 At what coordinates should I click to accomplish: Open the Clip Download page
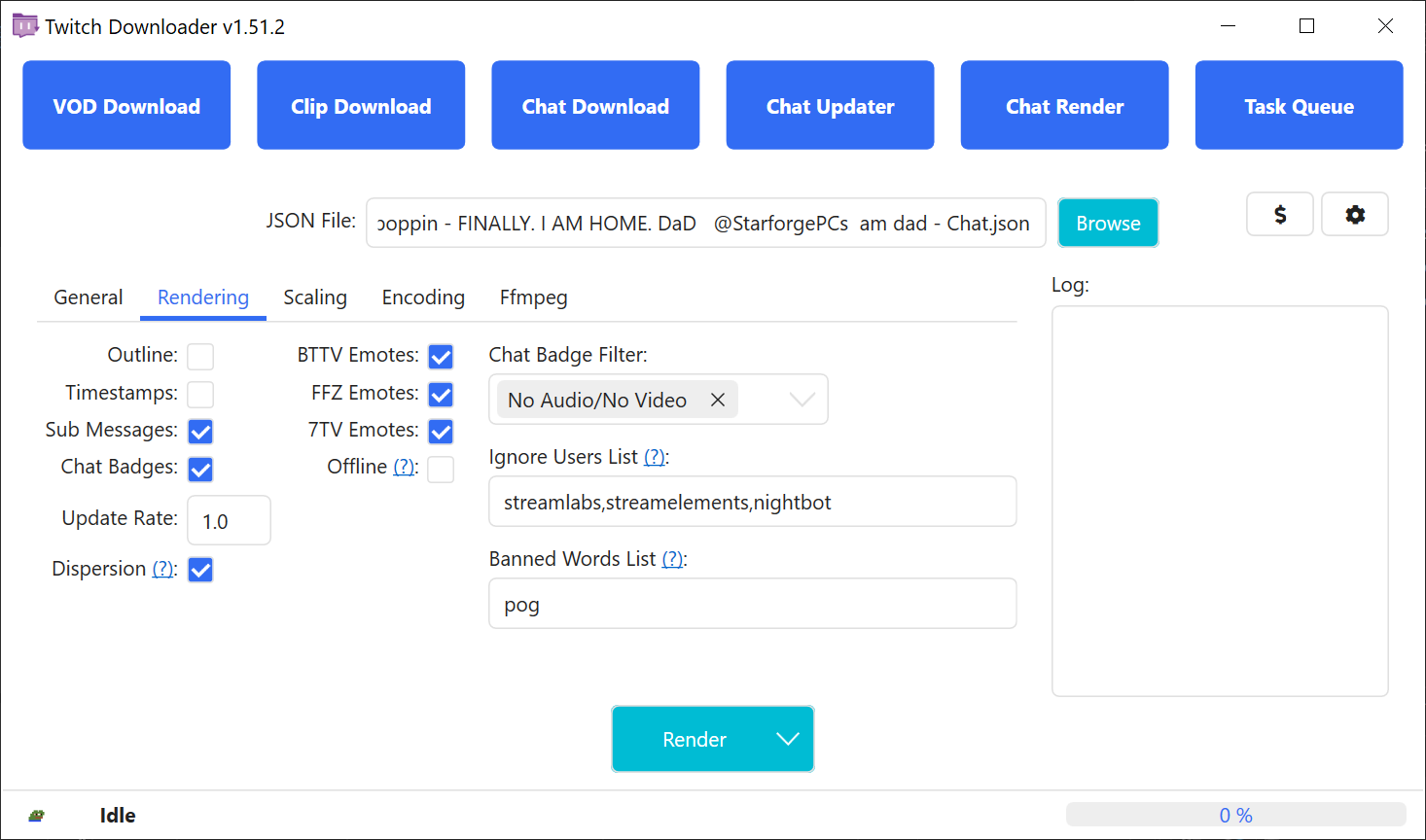tap(361, 105)
